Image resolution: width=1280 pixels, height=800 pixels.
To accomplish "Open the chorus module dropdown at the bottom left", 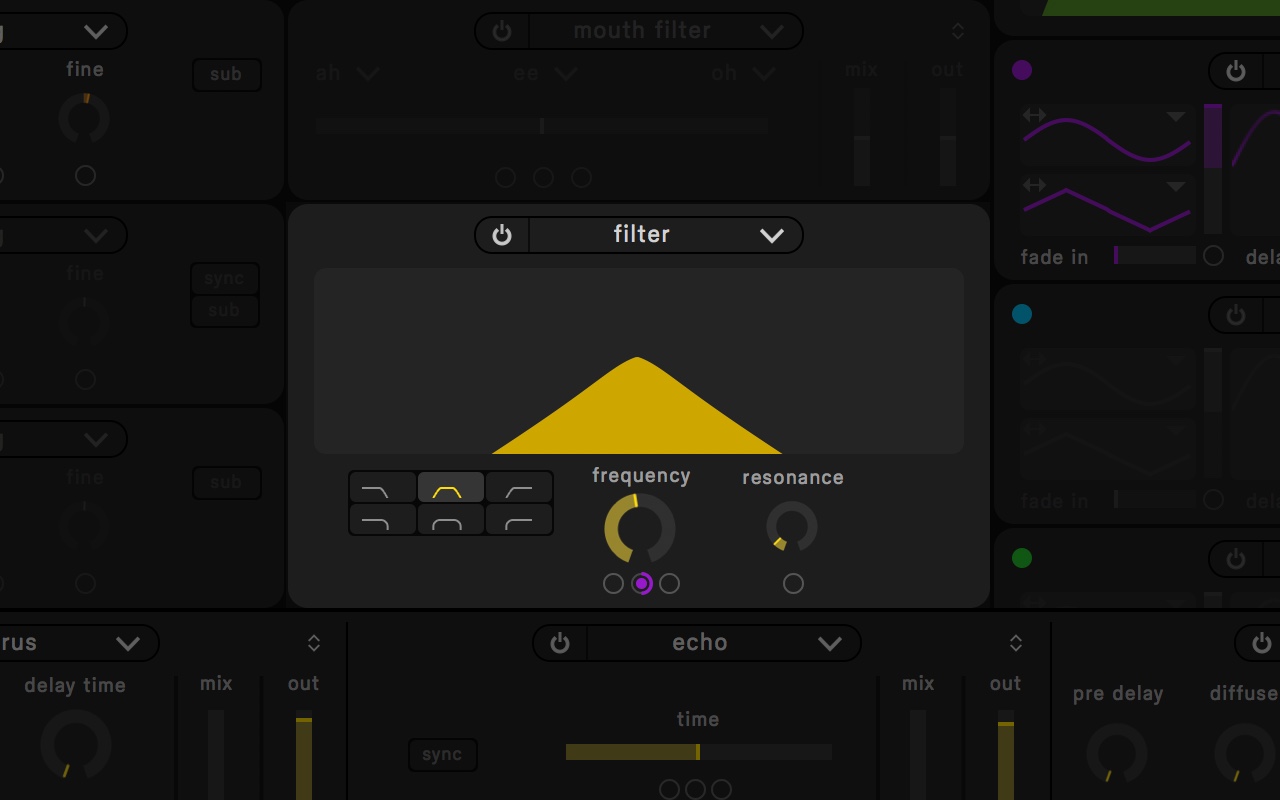I will (x=128, y=643).
